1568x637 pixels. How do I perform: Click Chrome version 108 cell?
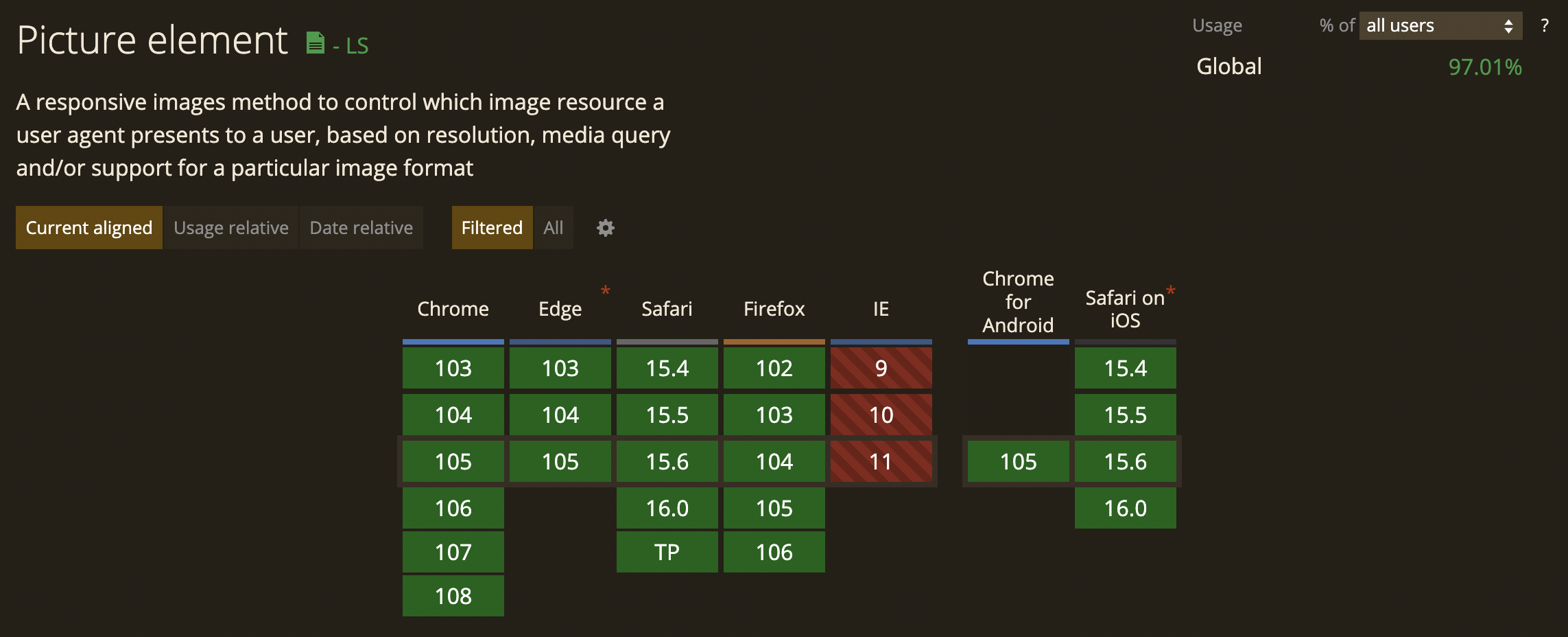click(x=453, y=596)
